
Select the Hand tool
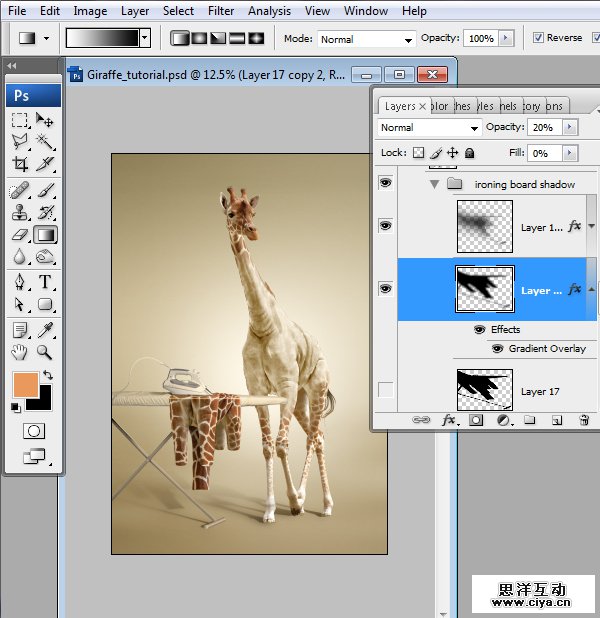pyautogui.click(x=19, y=351)
